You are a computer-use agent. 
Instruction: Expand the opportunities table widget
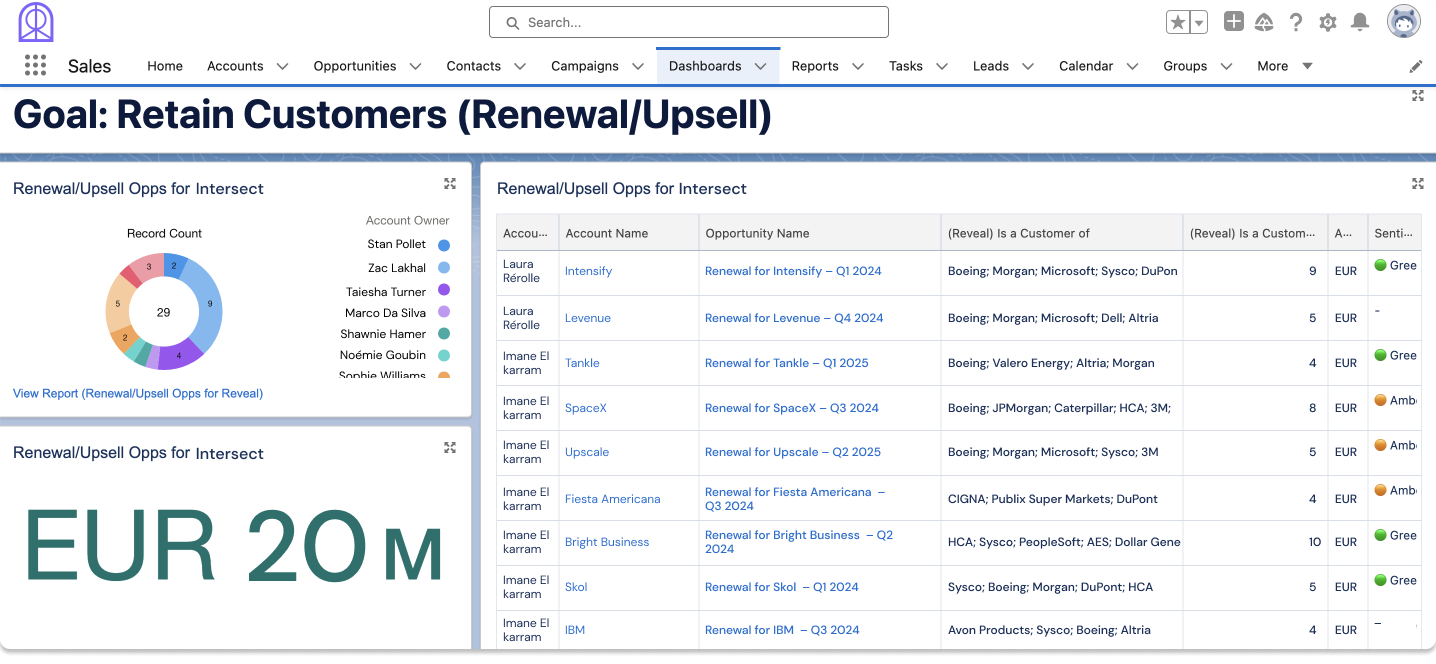coord(1417,183)
